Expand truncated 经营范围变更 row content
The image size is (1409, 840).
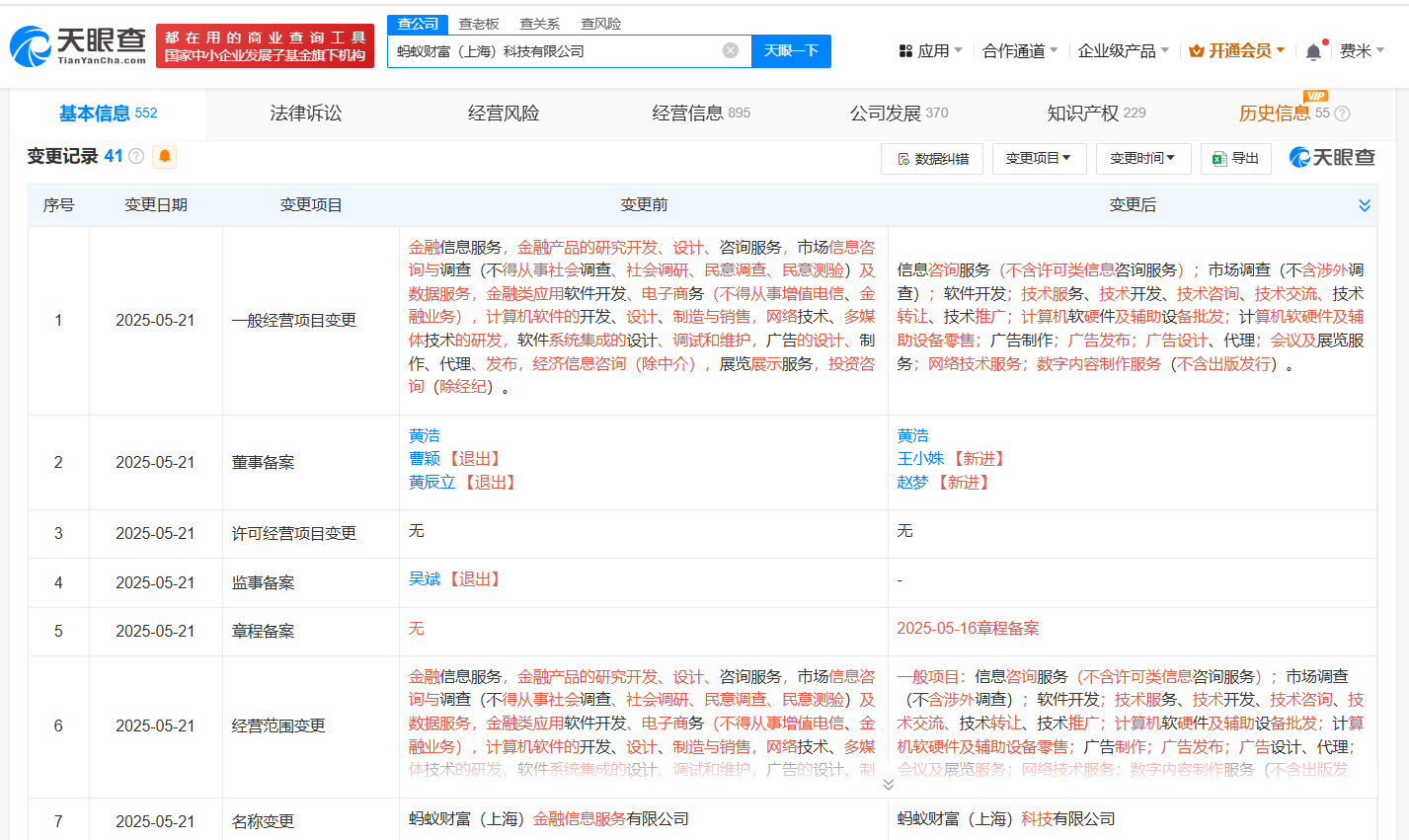(x=888, y=784)
